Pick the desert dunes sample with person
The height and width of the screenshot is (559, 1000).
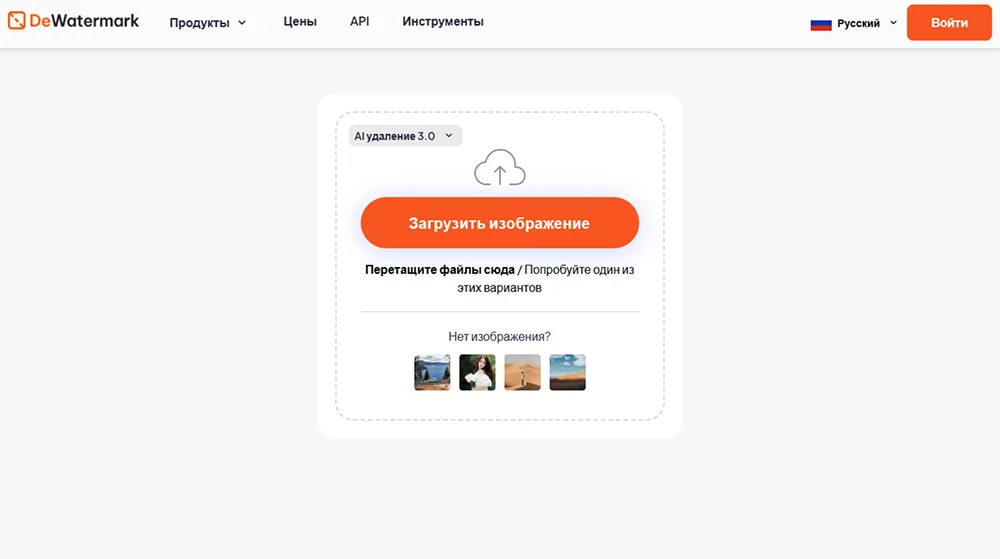pyautogui.click(x=522, y=372)
